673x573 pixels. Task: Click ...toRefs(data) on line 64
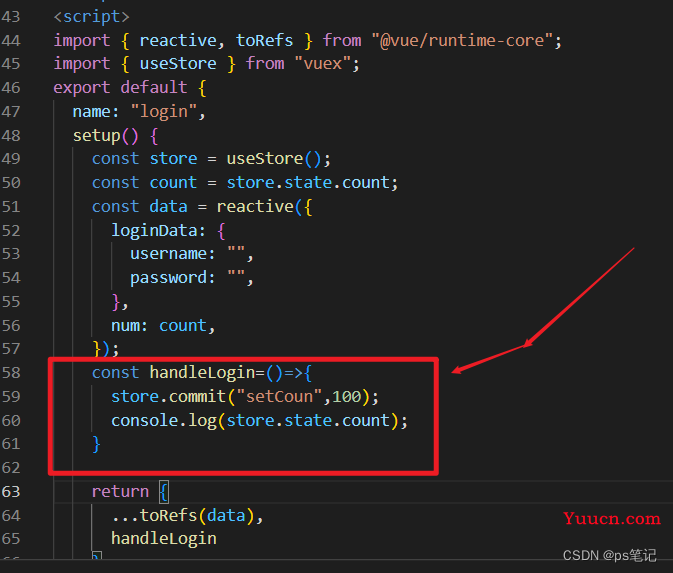(183, 515)
